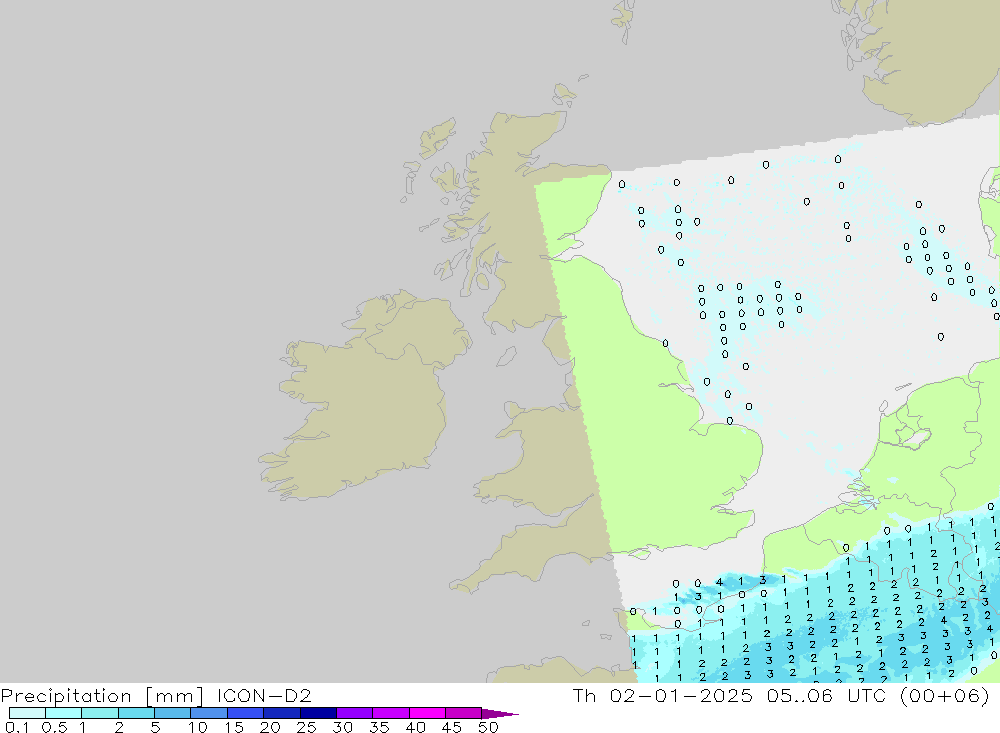The image size is (1000, 733).
Task: Pick the 35–40 mm legend color swatch
Action: click(x=391, y=713)
